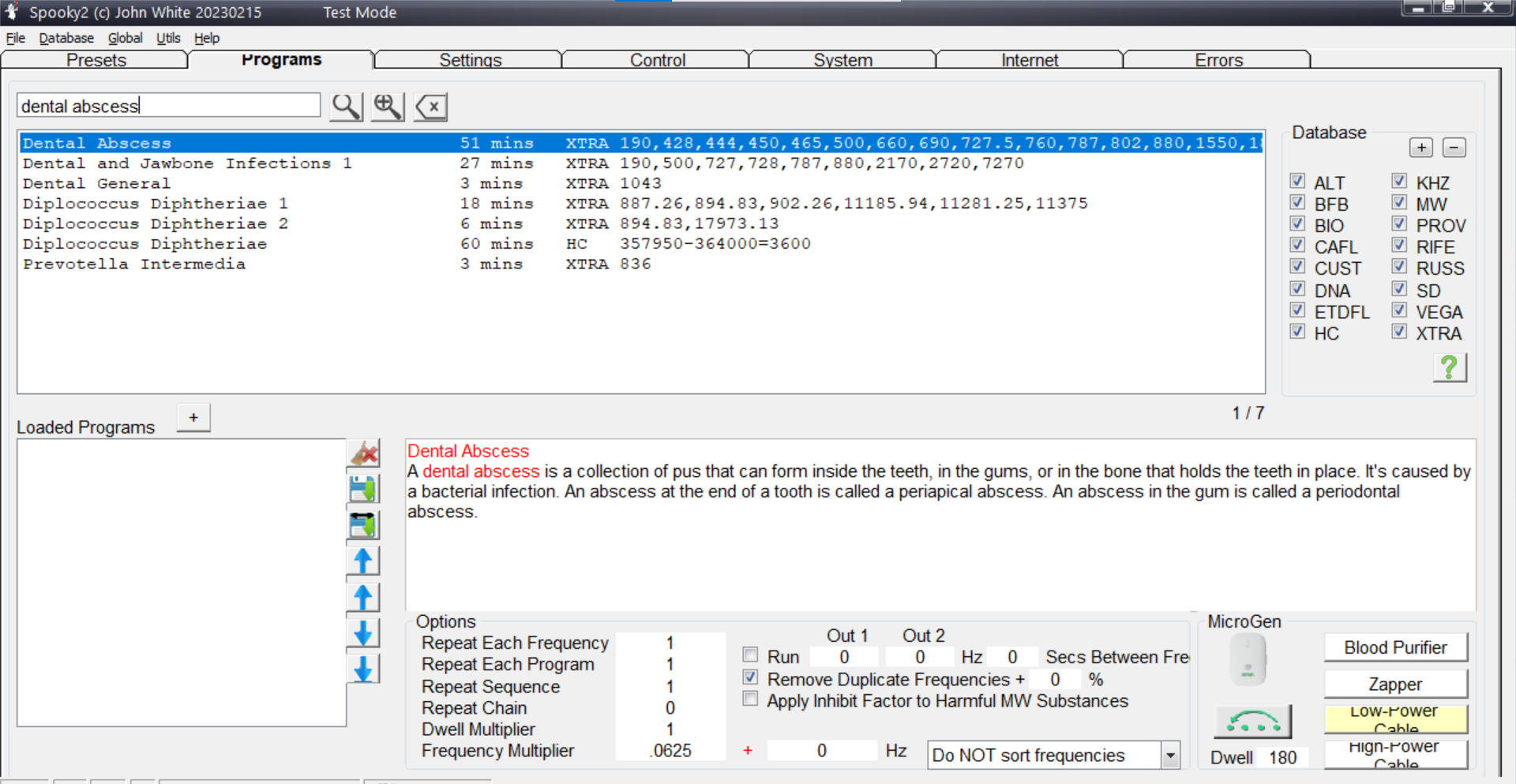Screen dimensions: 1516x784
Task: Open database help via green question mark
Action: (x=1449, y=367)
